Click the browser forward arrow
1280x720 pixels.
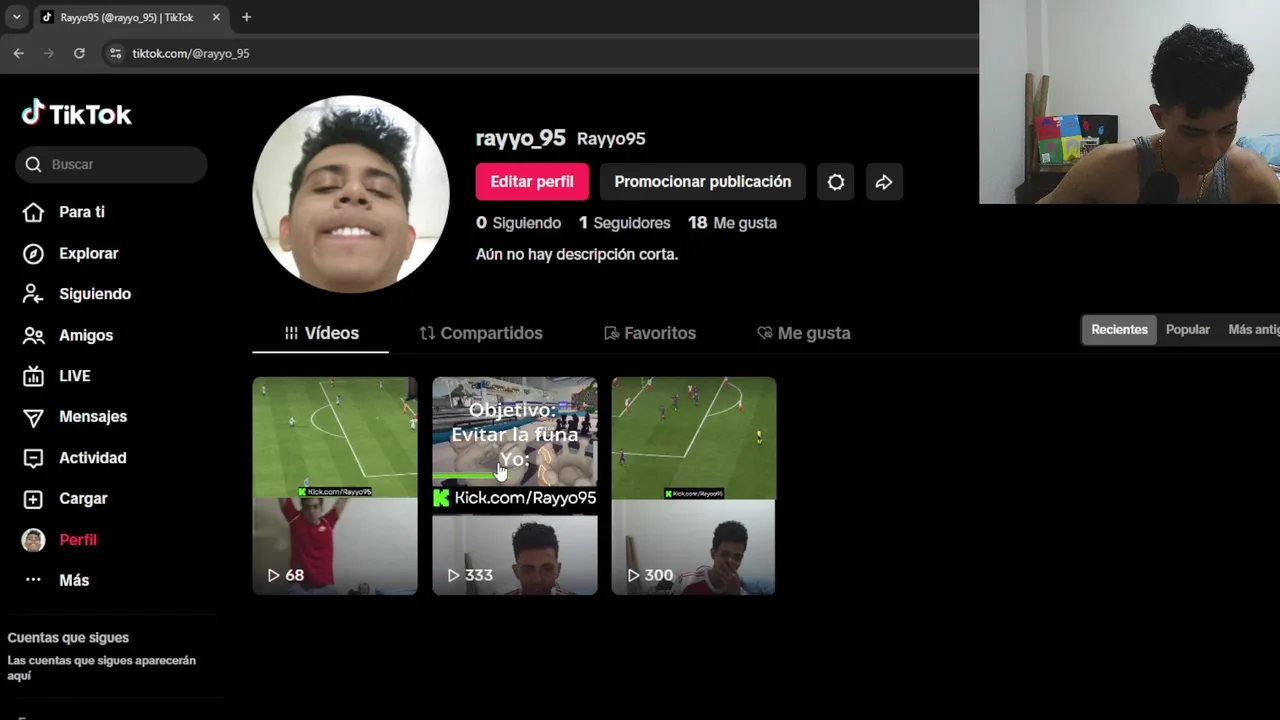pyautogui.click(x=49, y=53)
